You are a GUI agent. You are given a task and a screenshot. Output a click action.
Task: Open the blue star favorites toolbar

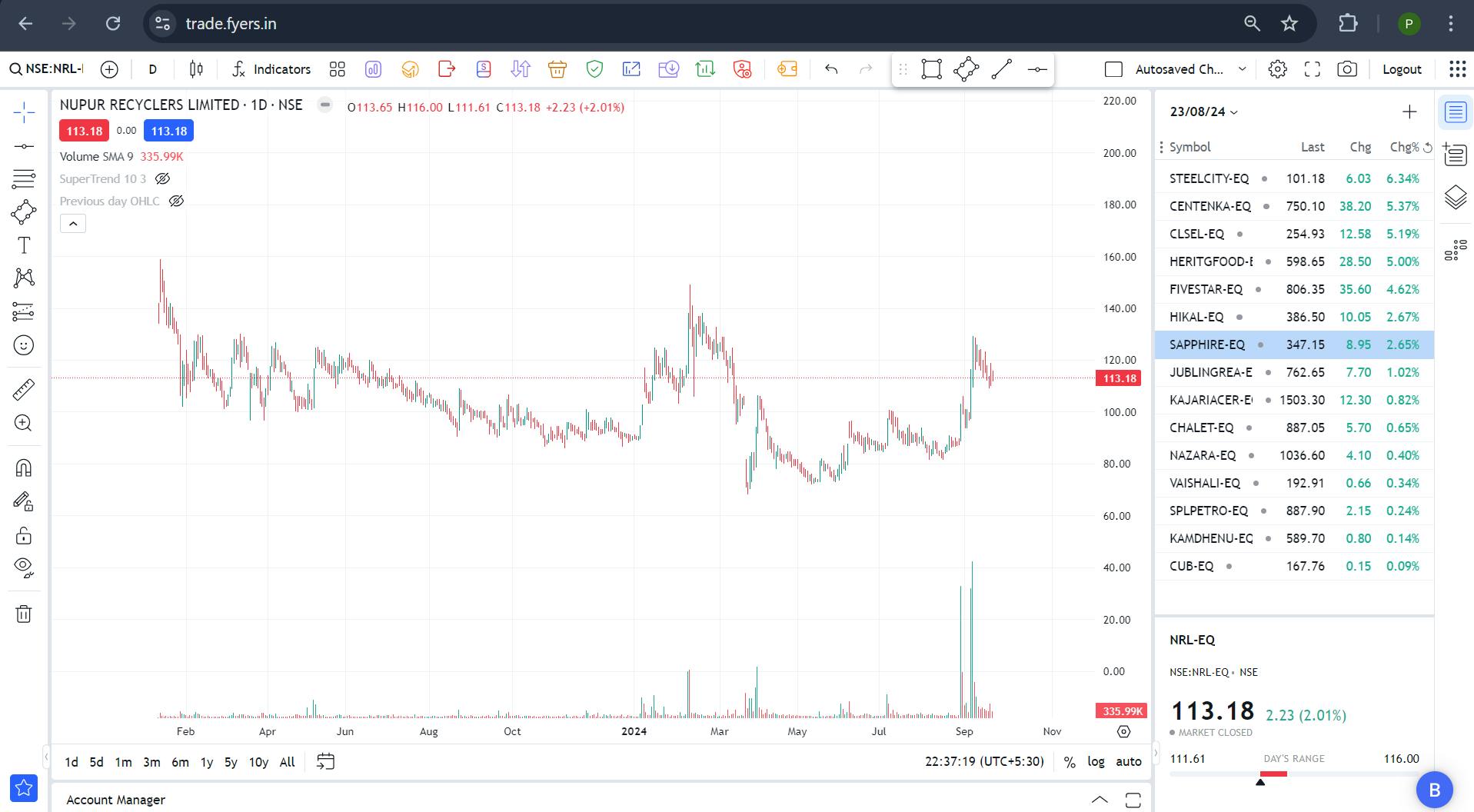(x=24, y=788)
